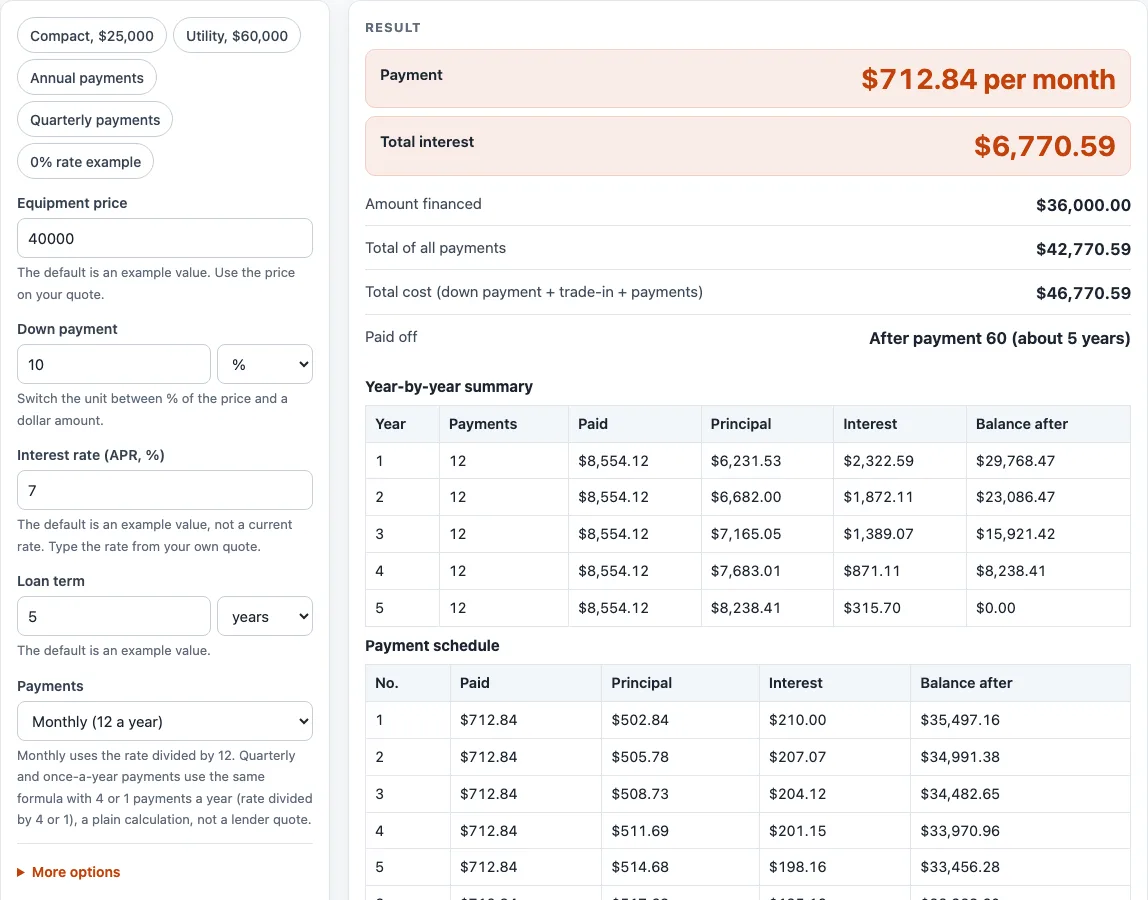Select the $712.84 per month payment value

click(x=988, y=79)
